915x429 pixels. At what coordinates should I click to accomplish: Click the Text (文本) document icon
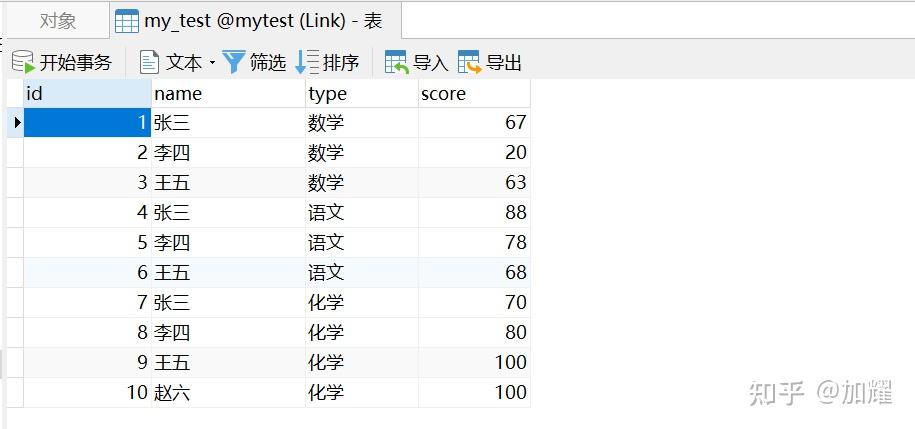150,63
